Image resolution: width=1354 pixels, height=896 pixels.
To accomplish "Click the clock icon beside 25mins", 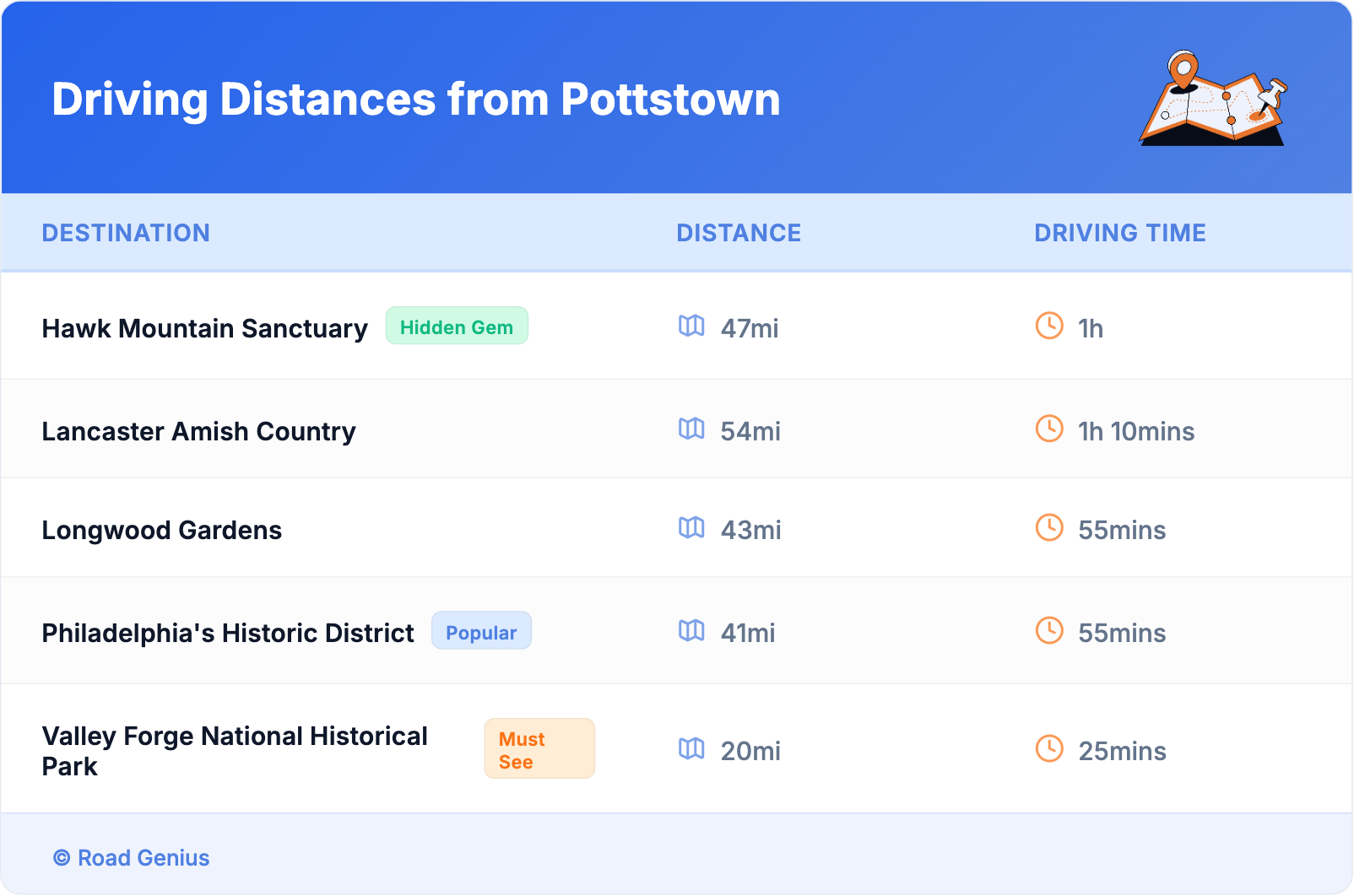I will point(1049,748).
